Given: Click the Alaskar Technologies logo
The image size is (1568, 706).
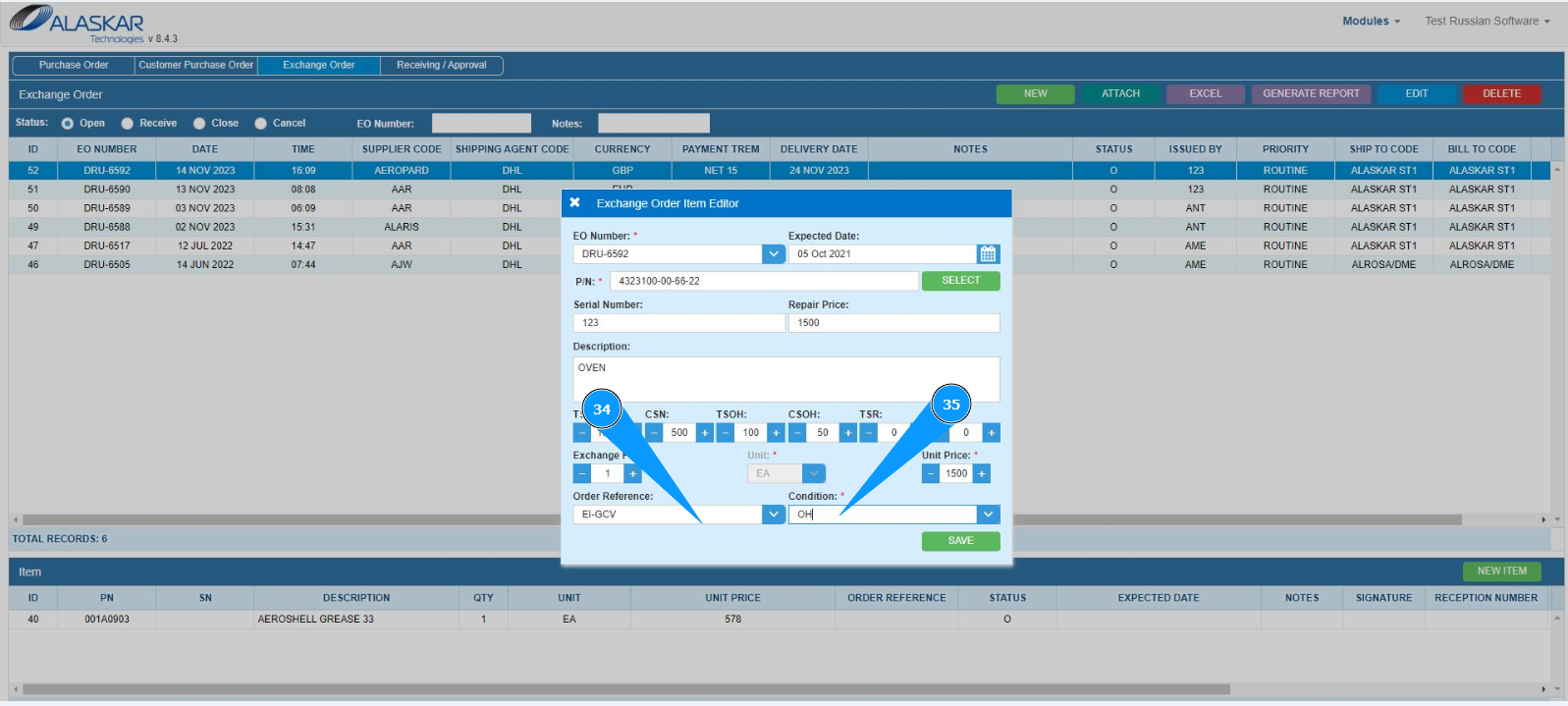Looking at the screenshot, I should pyautogui.click(x=79, y=24).
